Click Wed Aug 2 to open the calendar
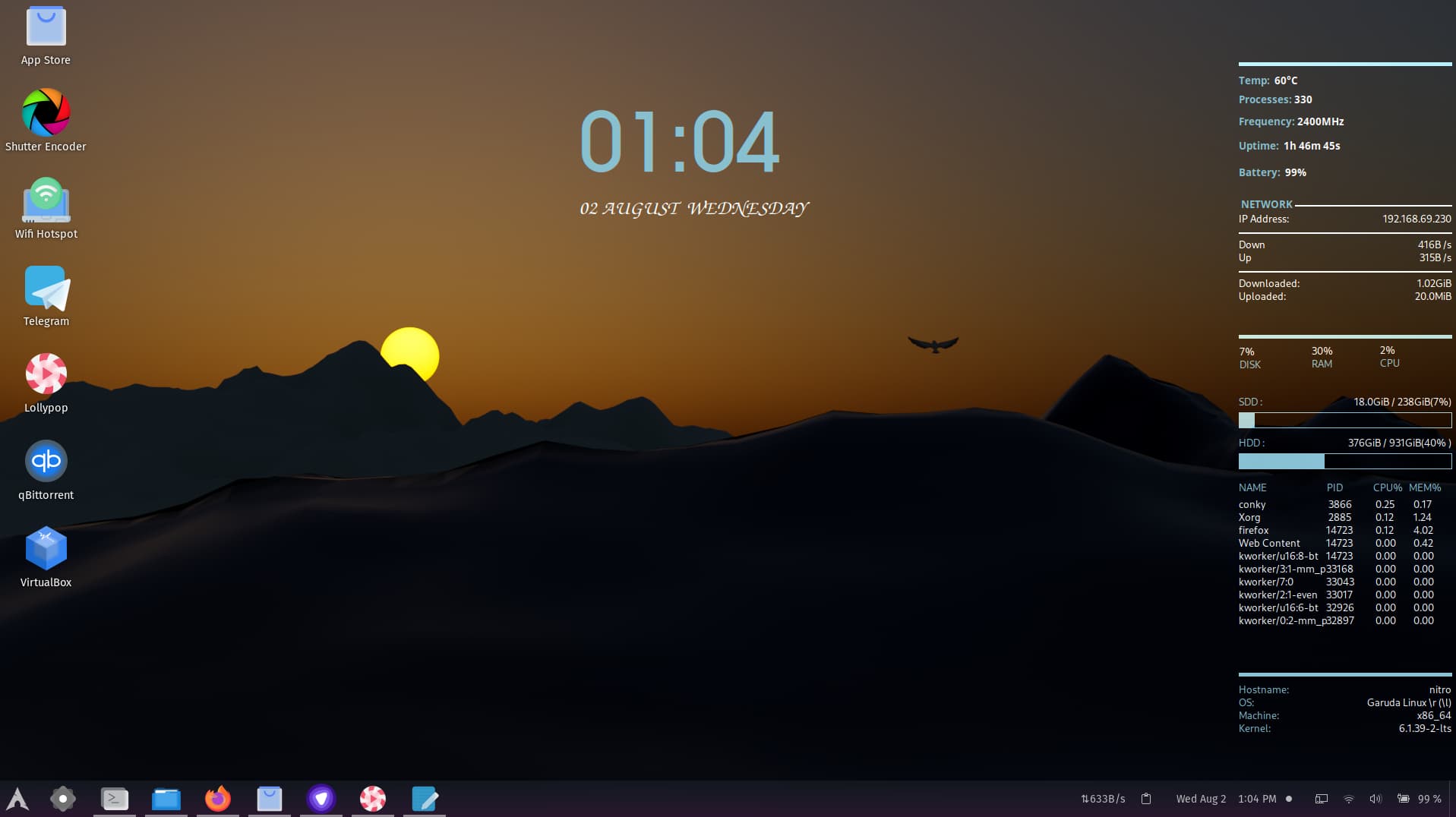Image resolution: width=1456 pixels, height=817 pixels. pyautogui.click(x=1200, y=798)
